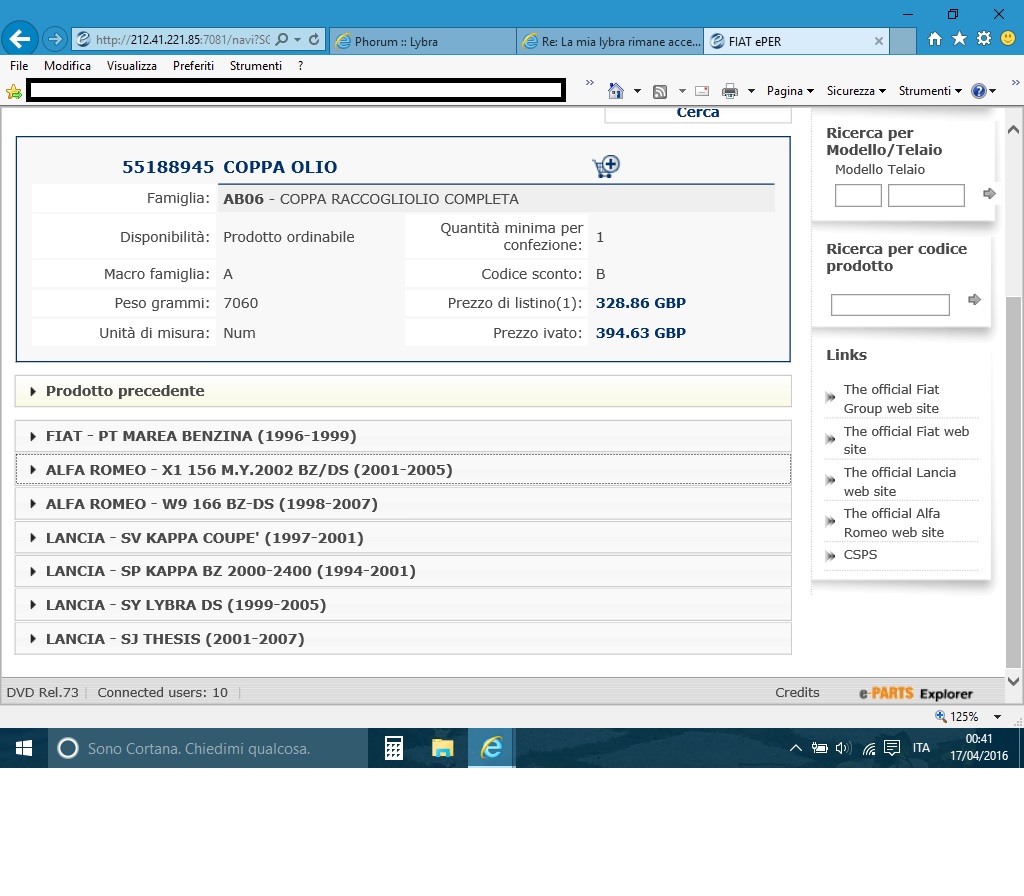The width and height of the screenshot is (1024, 896).
Task: Open the File menu
Action: point(19,66)
